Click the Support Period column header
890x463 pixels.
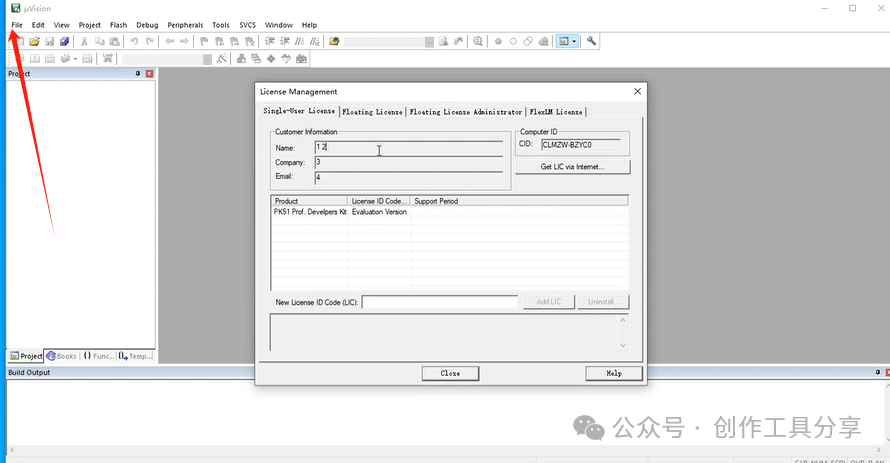(x=519, y=201)
